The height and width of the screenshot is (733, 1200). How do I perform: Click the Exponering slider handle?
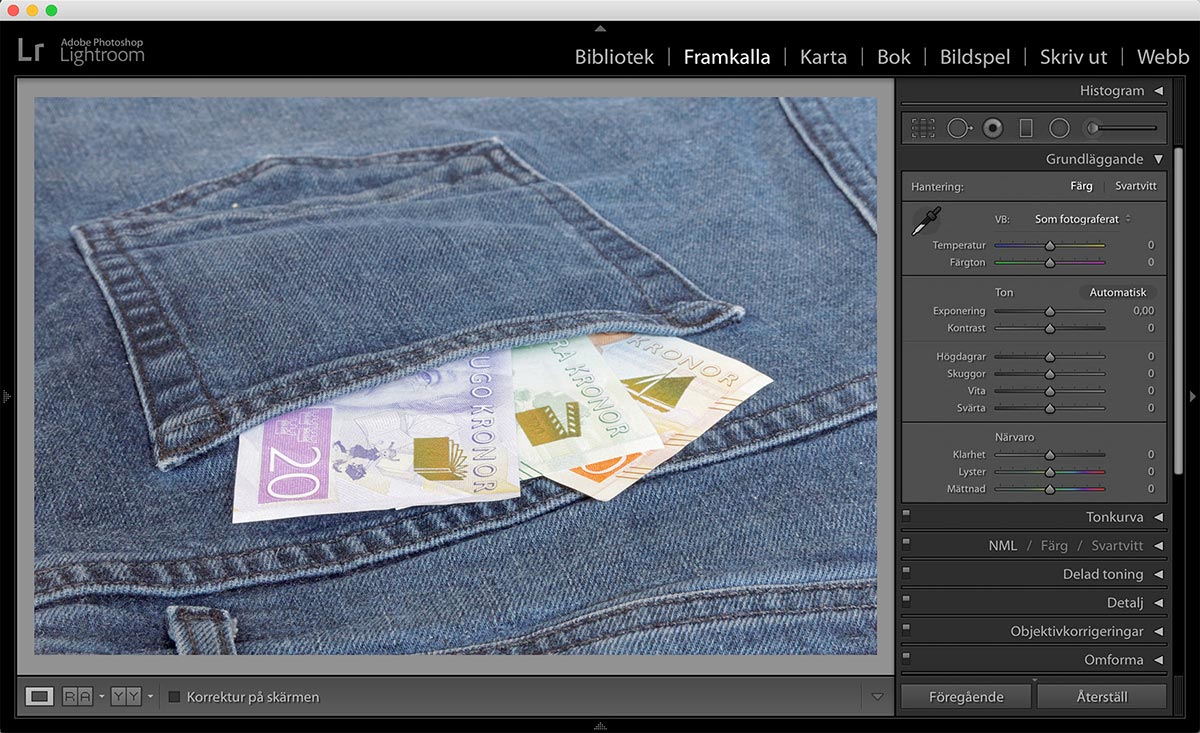(1050, 311)
